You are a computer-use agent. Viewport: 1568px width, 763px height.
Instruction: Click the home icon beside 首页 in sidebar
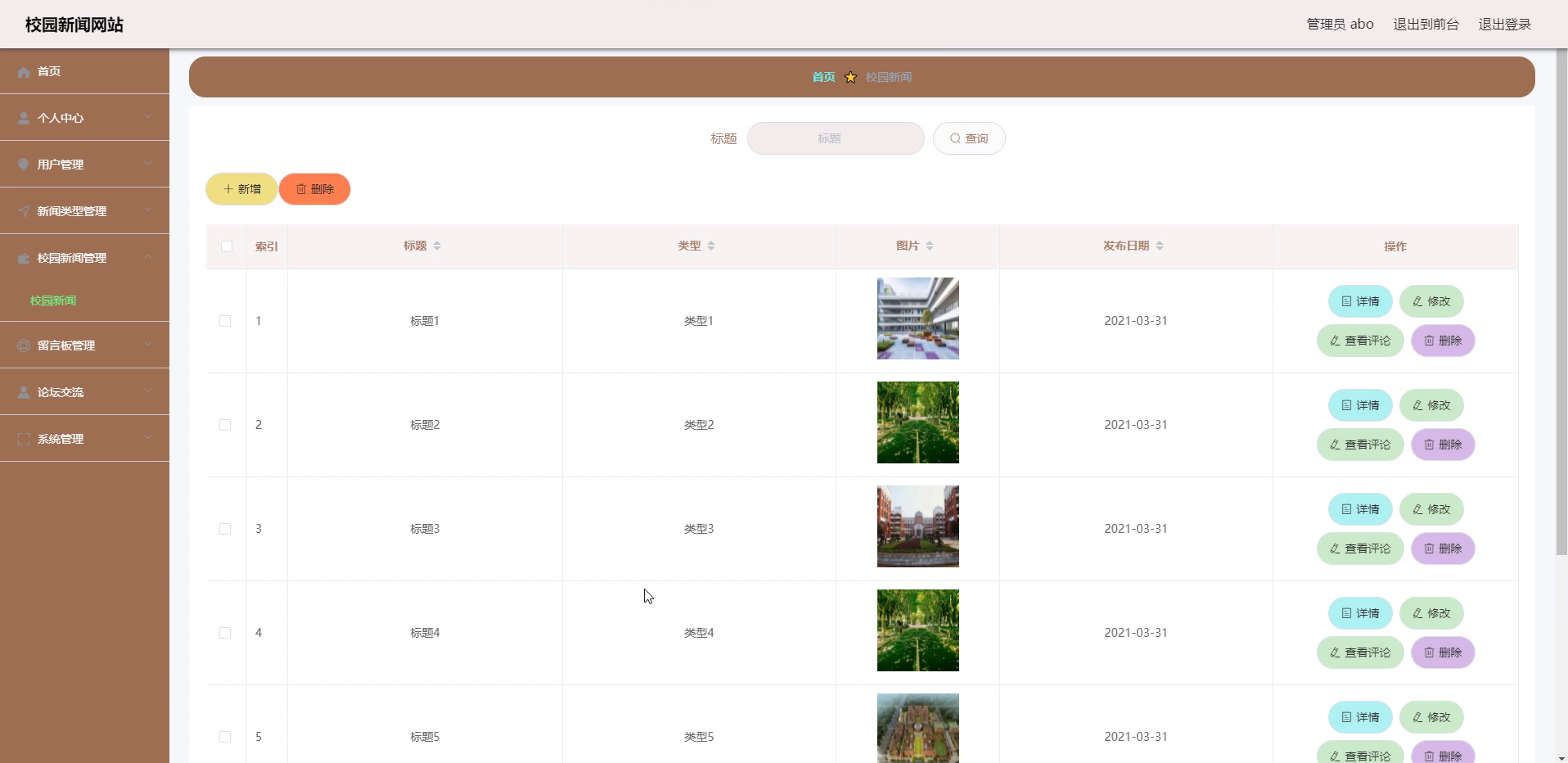[24, 72]
